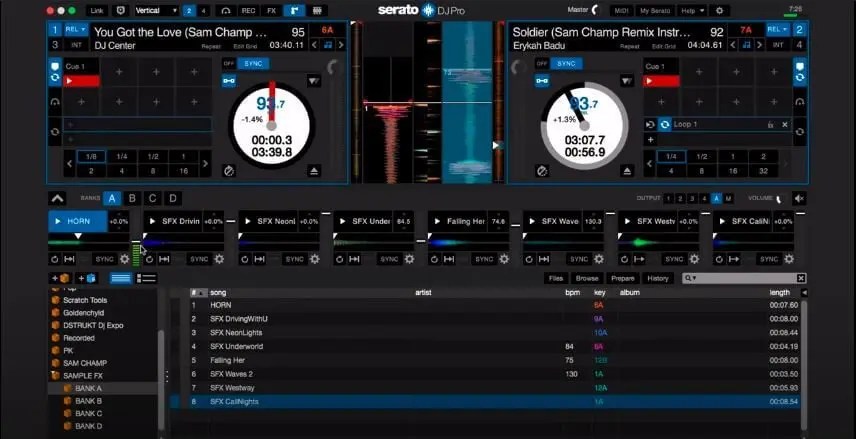Viewport: 856px width, 439px height.
Task: Adjust the sampler volume knob
Action: [x=778, y=198]
